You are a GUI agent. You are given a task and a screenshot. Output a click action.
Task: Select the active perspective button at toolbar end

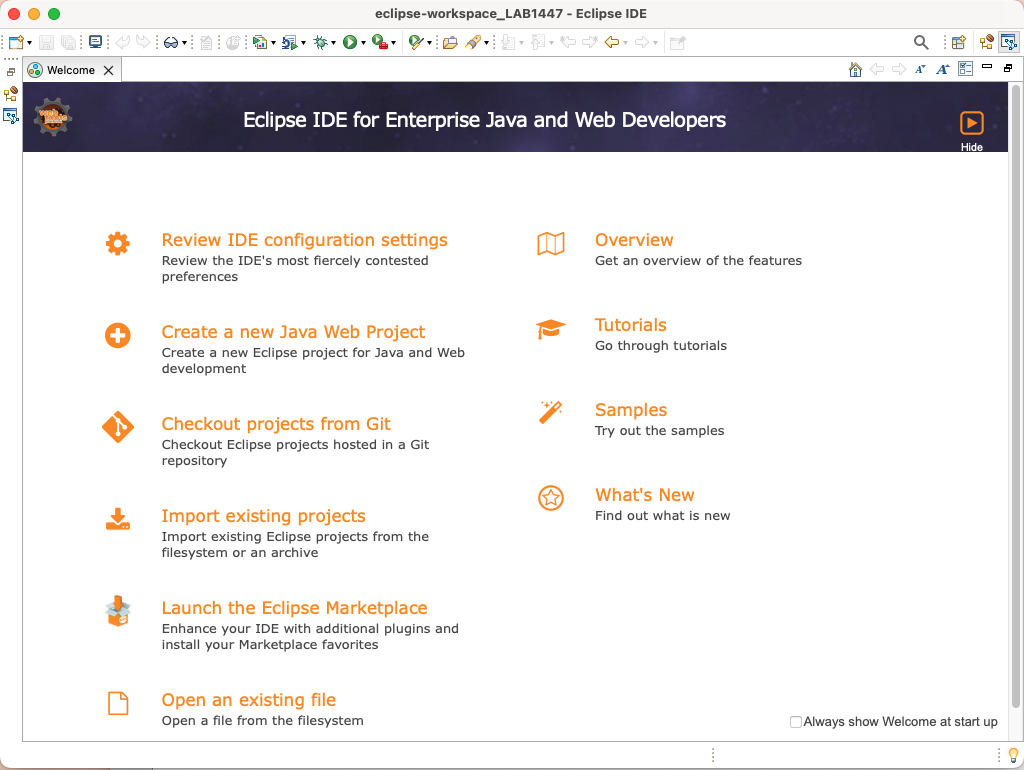coord(1009,42)
